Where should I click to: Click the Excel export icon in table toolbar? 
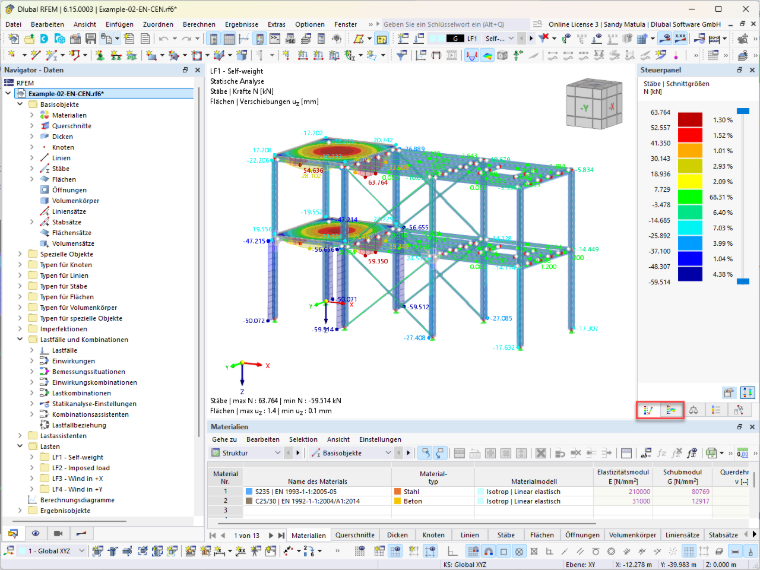coord(711,453)
